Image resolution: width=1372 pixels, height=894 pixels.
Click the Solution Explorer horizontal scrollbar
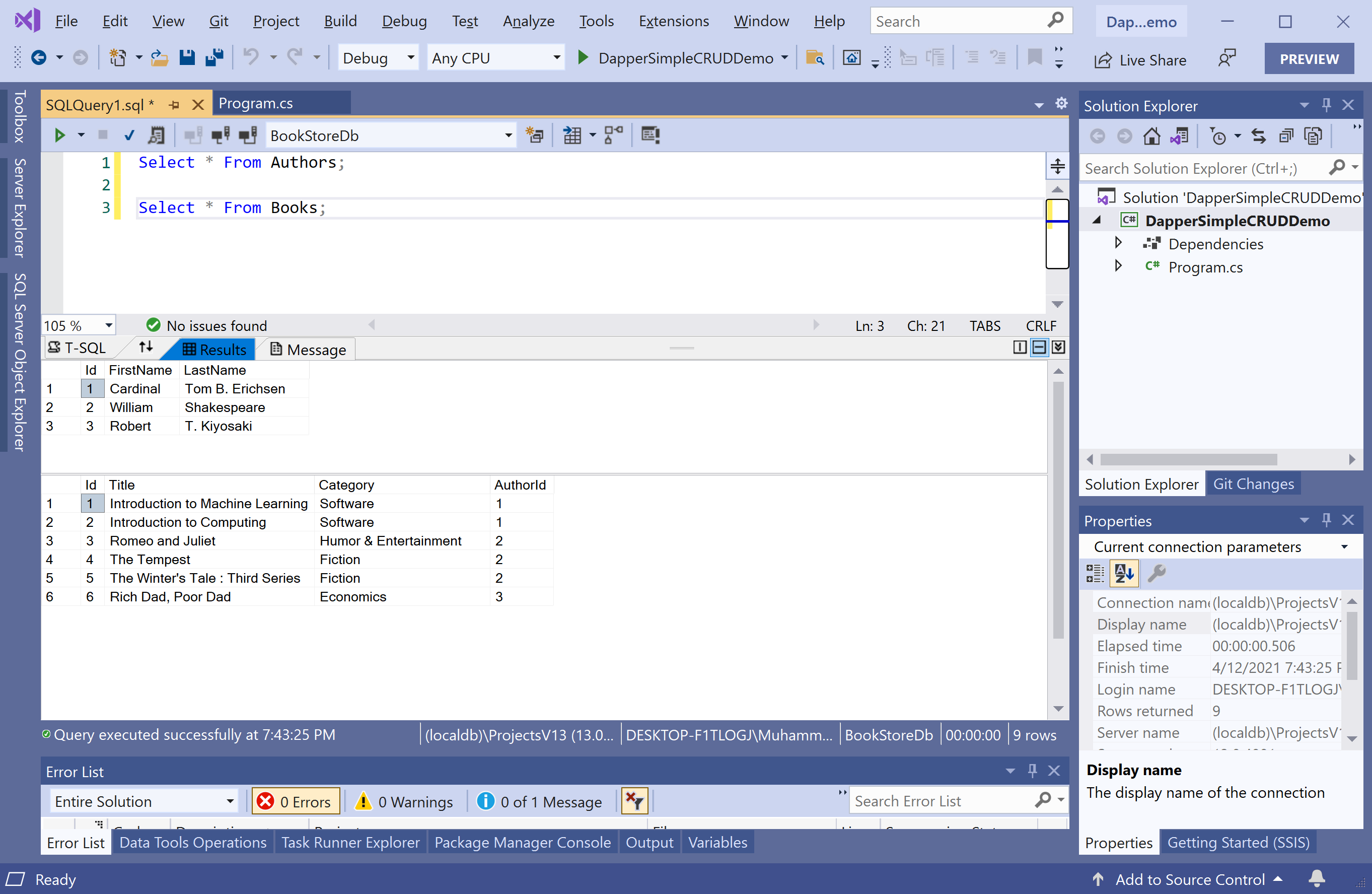1188,459
